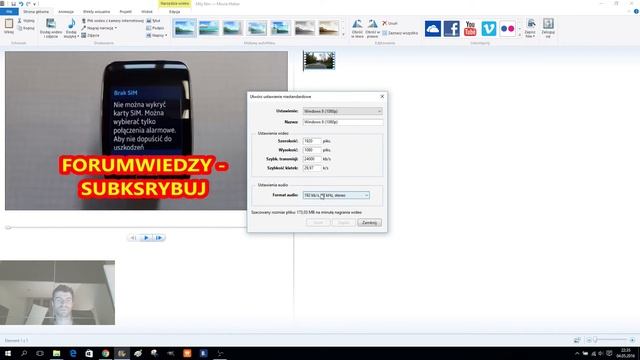640x360 pixels.
Task: Click the Nazwa name input field
Action: click(x=343, y=122)
